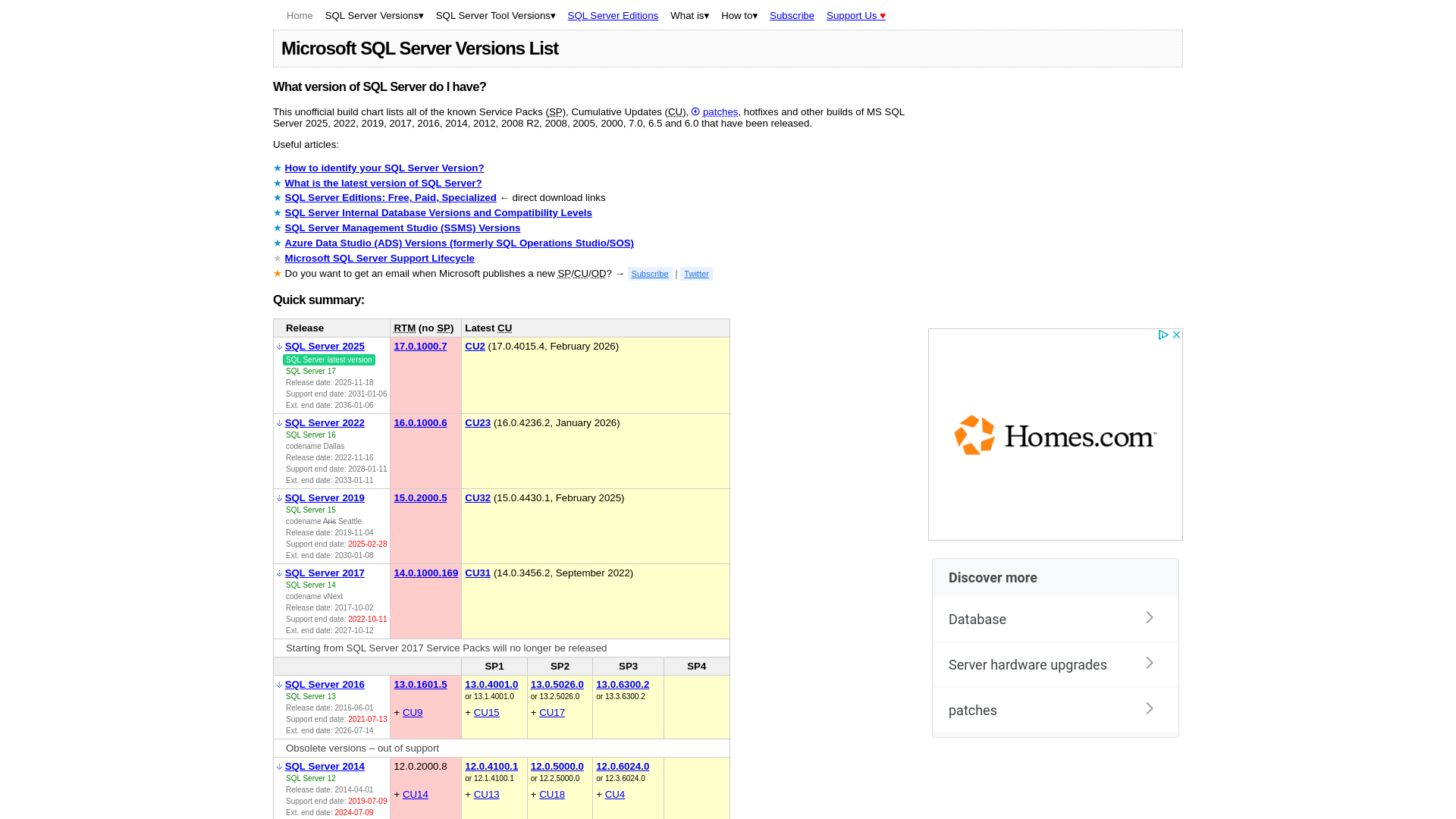Image resolution: width=1456 pixels, height=819 pixels.
Task: Close the Homes.com advertisement
Action: [x=1176, y=334]
